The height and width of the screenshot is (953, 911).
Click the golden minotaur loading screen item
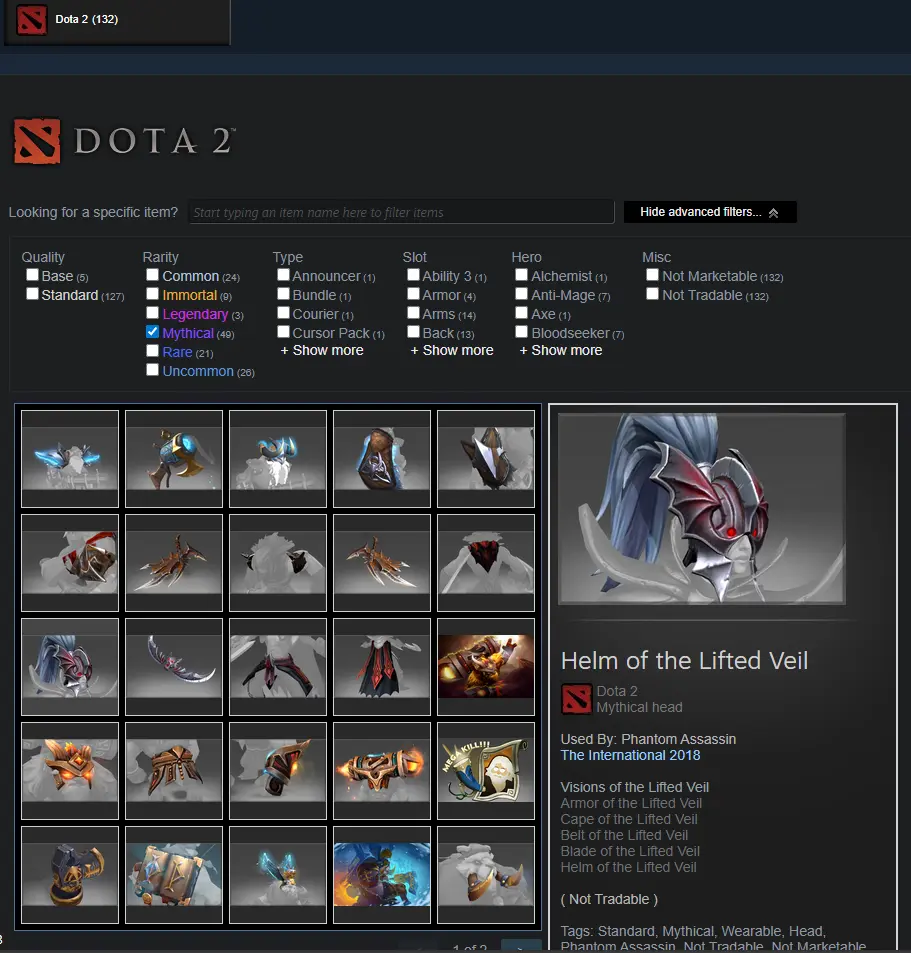tap(485, 667)
